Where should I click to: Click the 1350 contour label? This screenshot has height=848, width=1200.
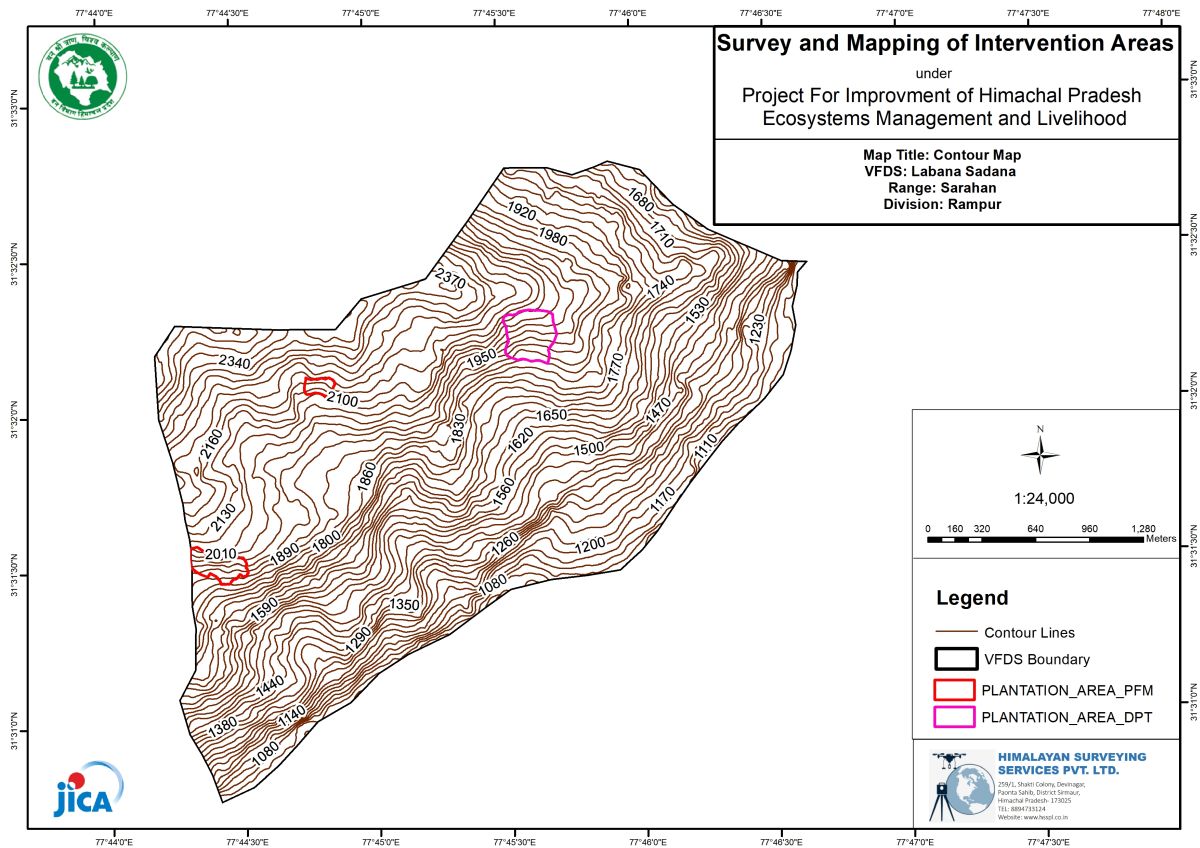405,605
